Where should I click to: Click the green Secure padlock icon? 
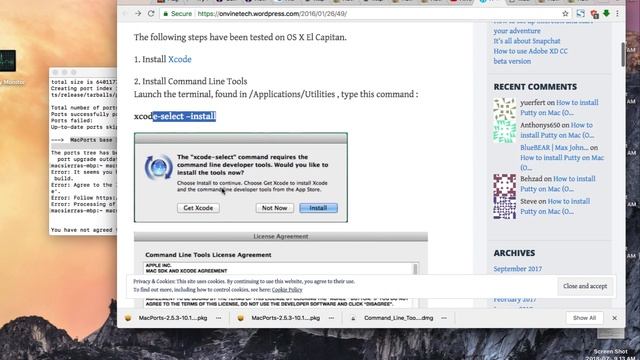165,14
